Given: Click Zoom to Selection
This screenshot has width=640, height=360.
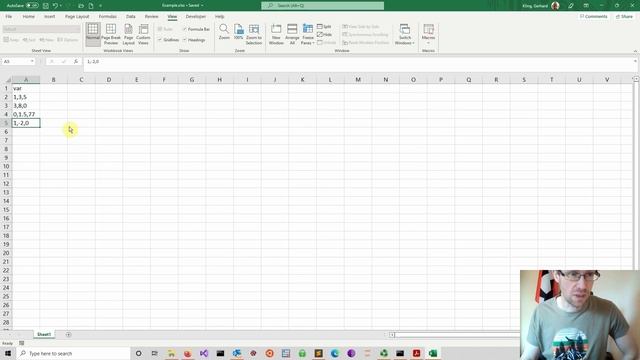Looking at the screenshot, I should click(x=254, y=34).
